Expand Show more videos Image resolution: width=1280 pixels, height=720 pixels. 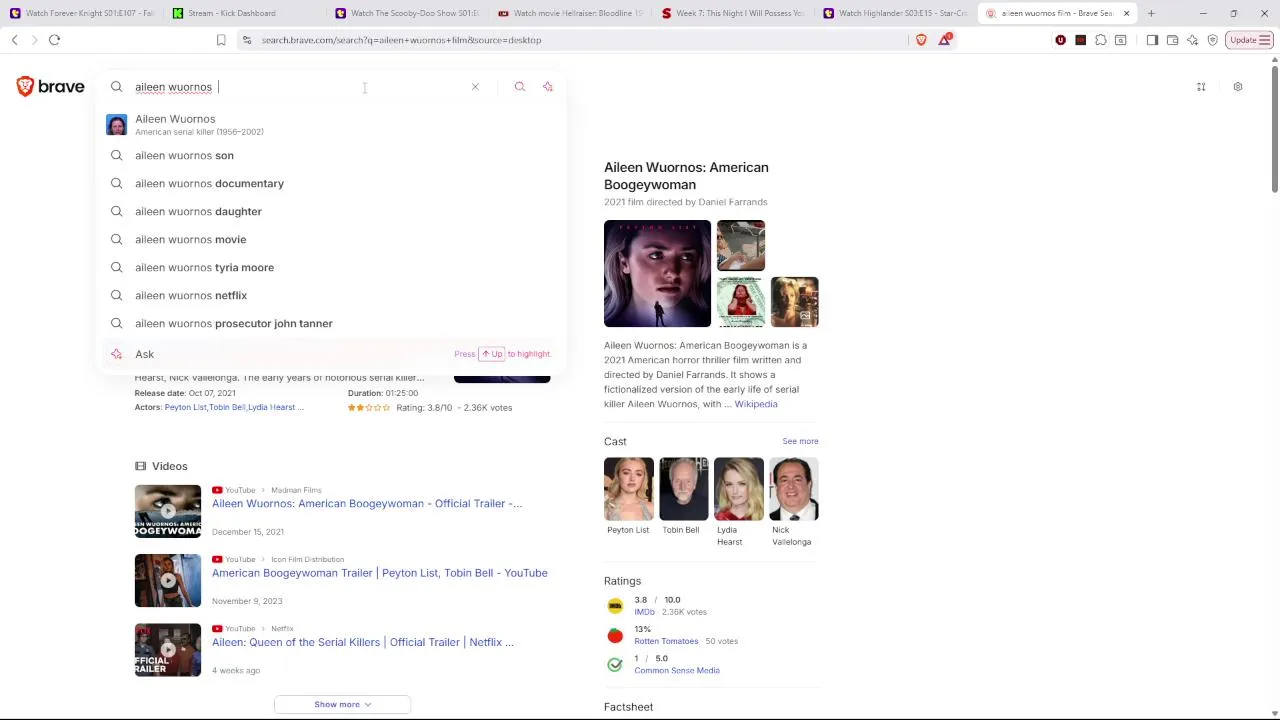[342, 704]
